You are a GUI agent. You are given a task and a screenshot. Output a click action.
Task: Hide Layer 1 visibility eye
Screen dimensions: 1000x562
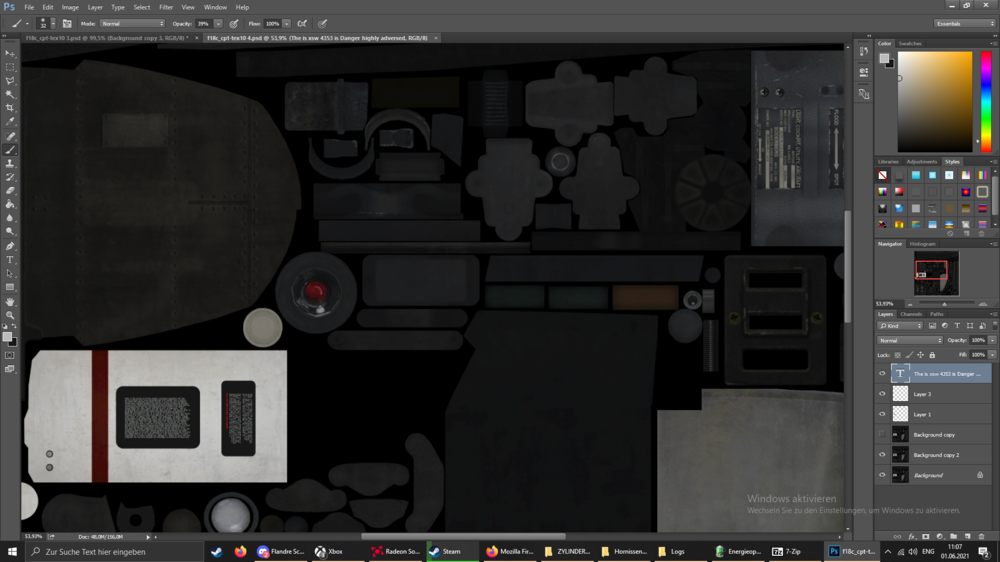pos(883,415)
